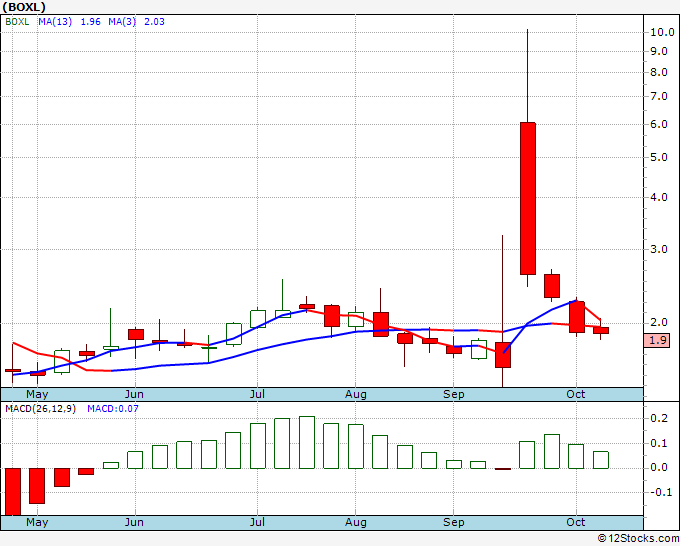The height and width of the screenshot is (546, 680).
Task: Click the 2.0 price axis label
Action: 659,323
